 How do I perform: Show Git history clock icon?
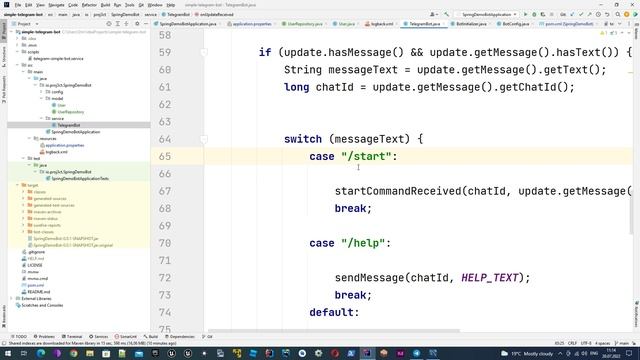click(598, 14)
